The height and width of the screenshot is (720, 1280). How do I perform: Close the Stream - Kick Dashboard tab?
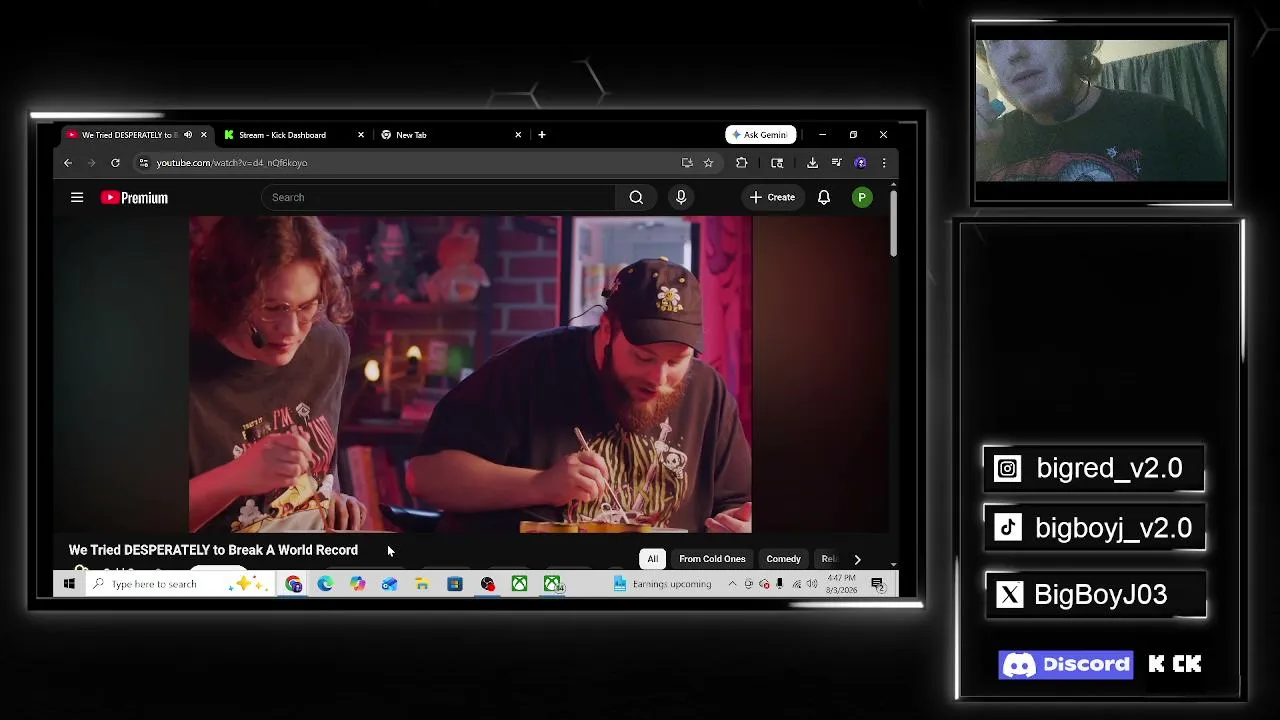(x=360, y=135)
